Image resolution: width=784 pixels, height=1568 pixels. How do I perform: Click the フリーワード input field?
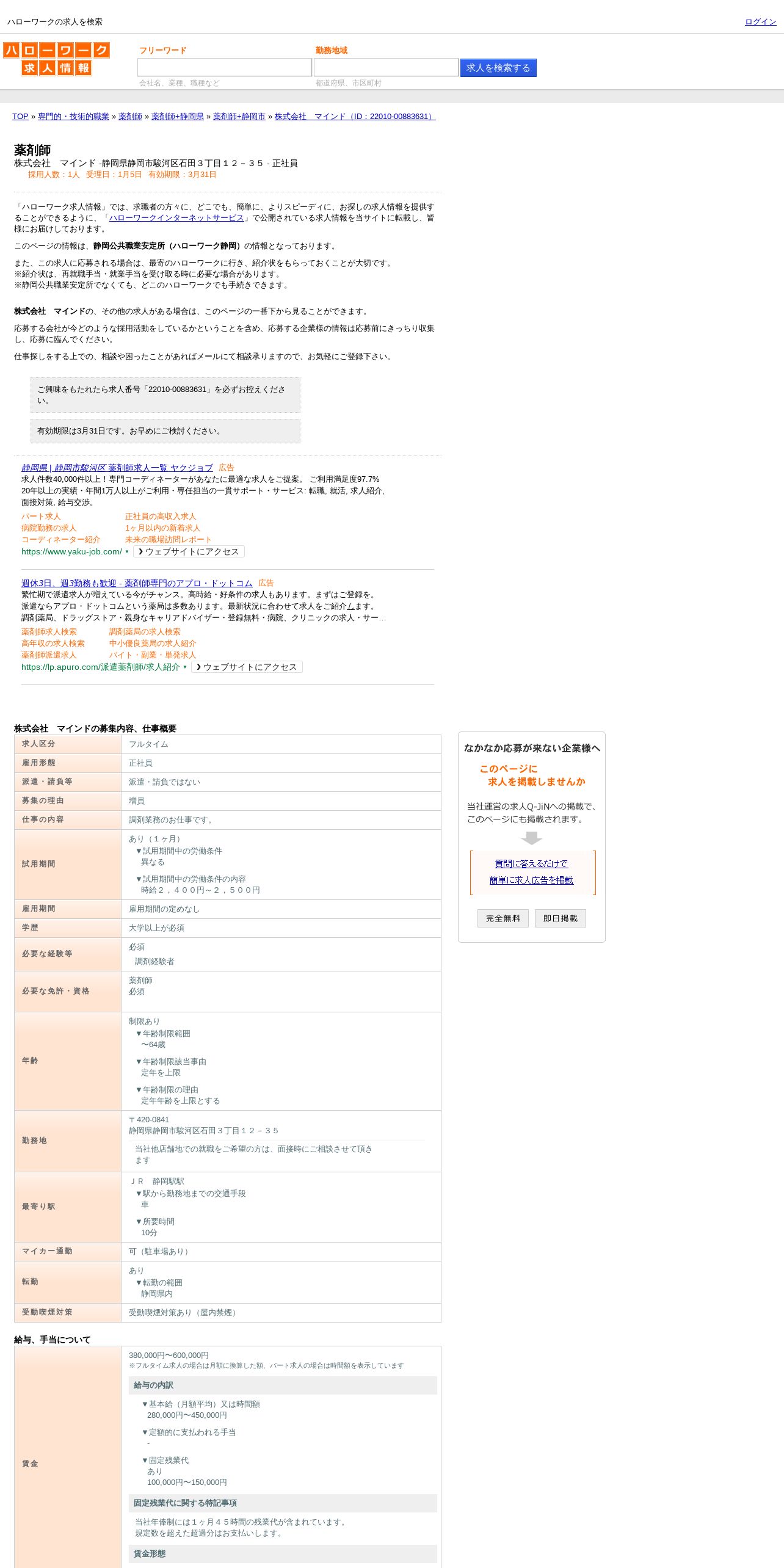[225, 67]
